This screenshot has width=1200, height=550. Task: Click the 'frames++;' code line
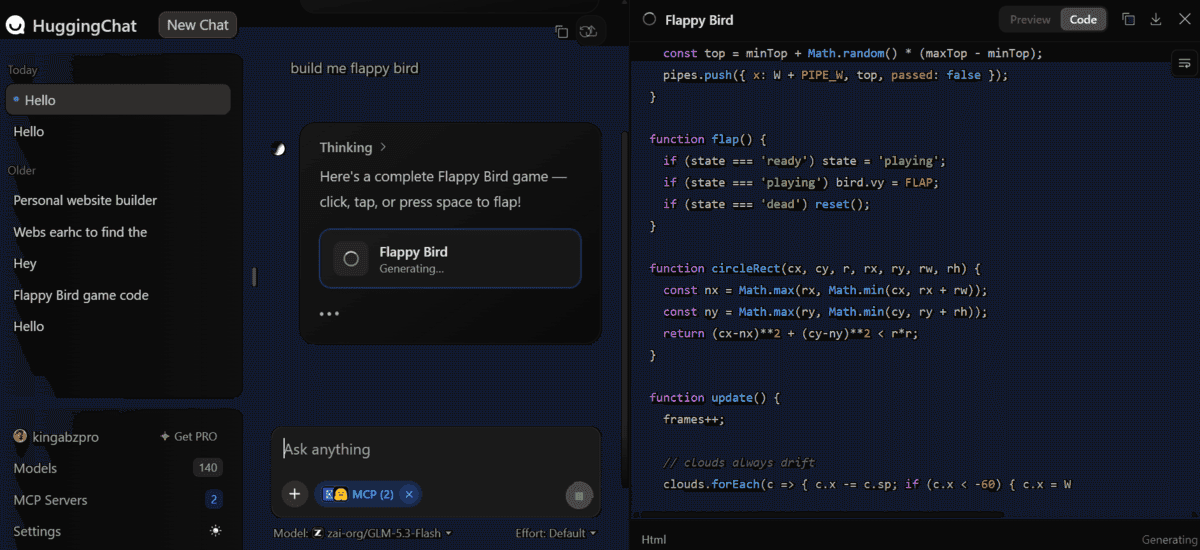tap(693, 419)
